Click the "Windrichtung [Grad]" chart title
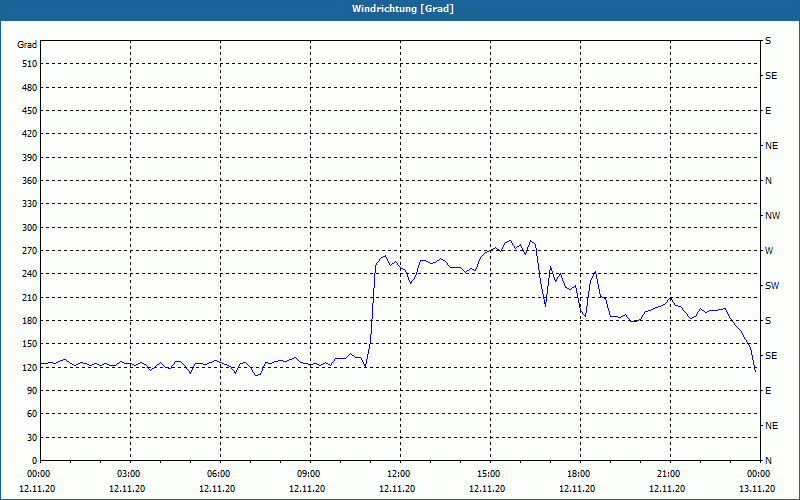This screenshot has height=500, width=800. coord(403,9)
